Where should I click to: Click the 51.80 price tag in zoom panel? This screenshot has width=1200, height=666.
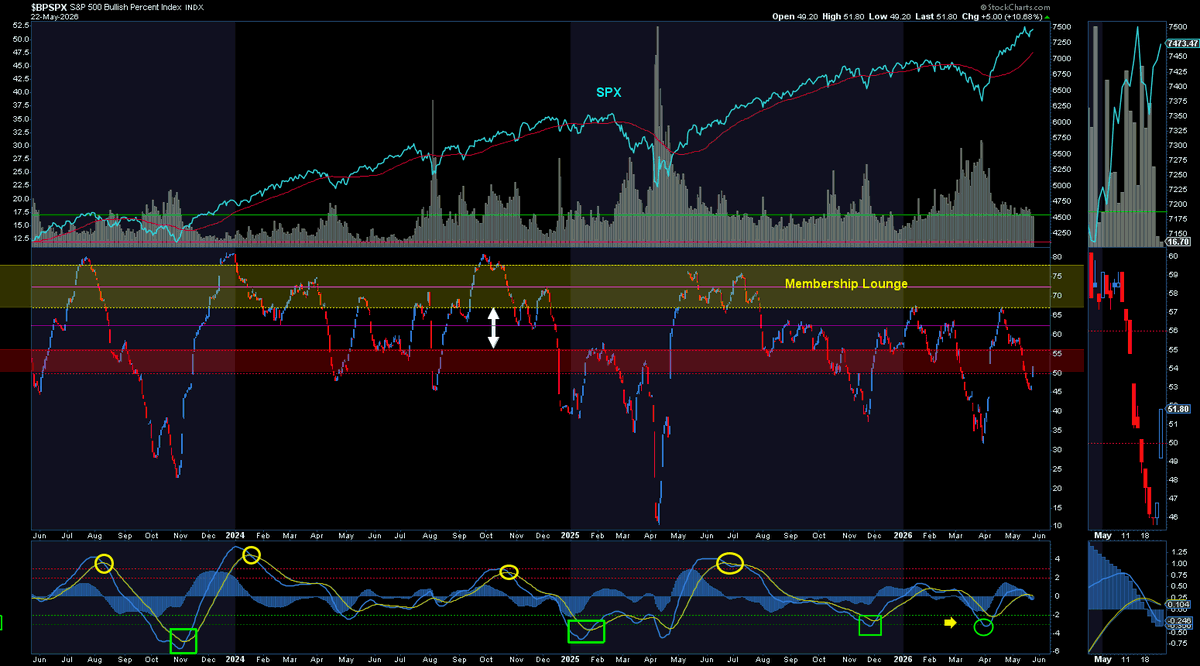pos(1179,409)
